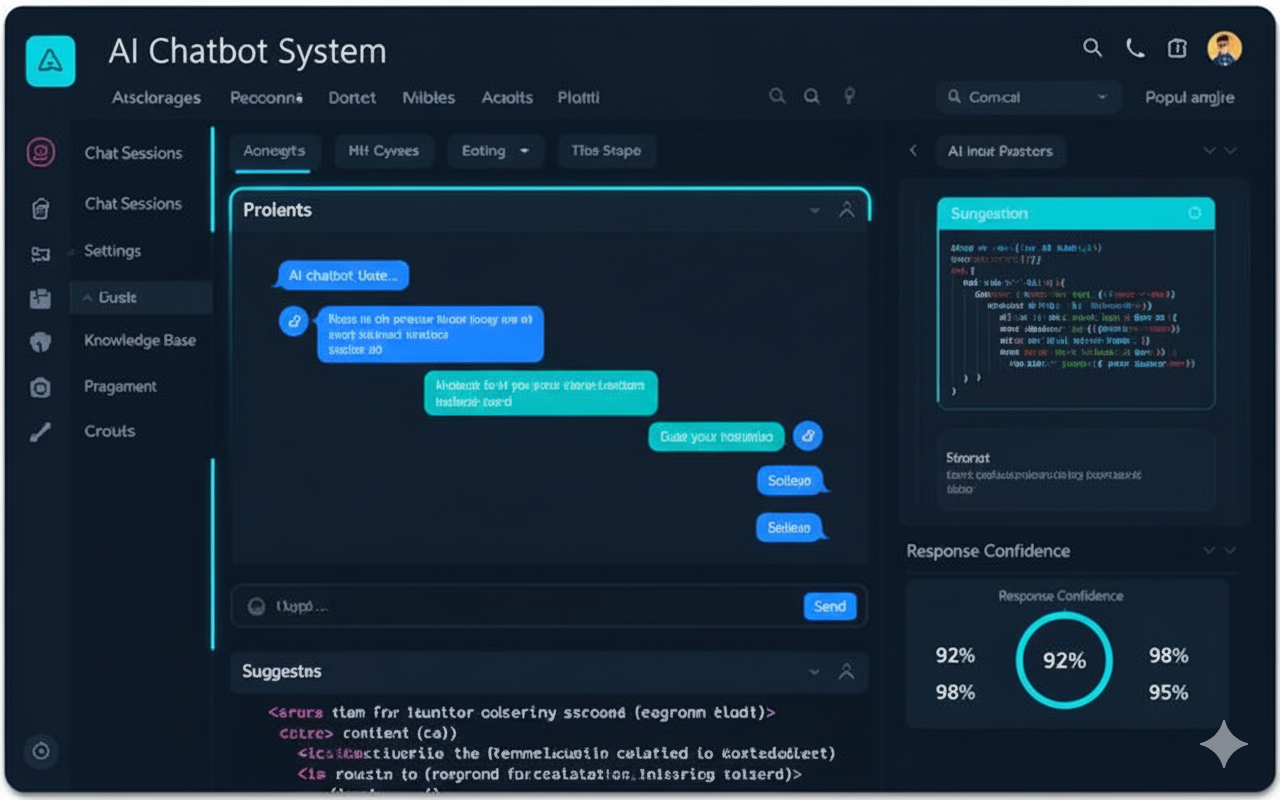The image size is (1280, 800).
Task: Click the Solleuo reply bubble
Action: (790, 481)
